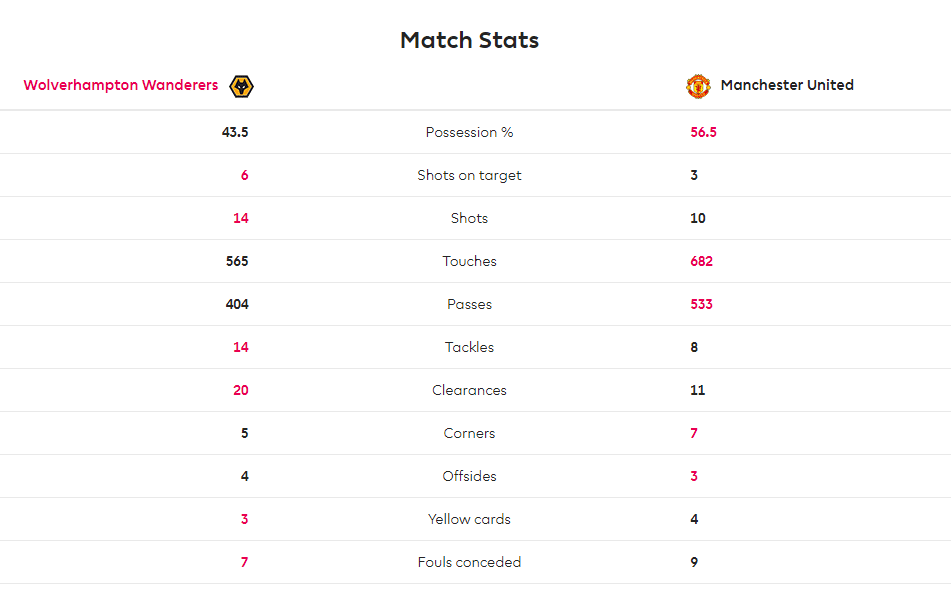Select the Tackles stat label
The width and height of the screenshot is (951, 603).
pos(469,347)
